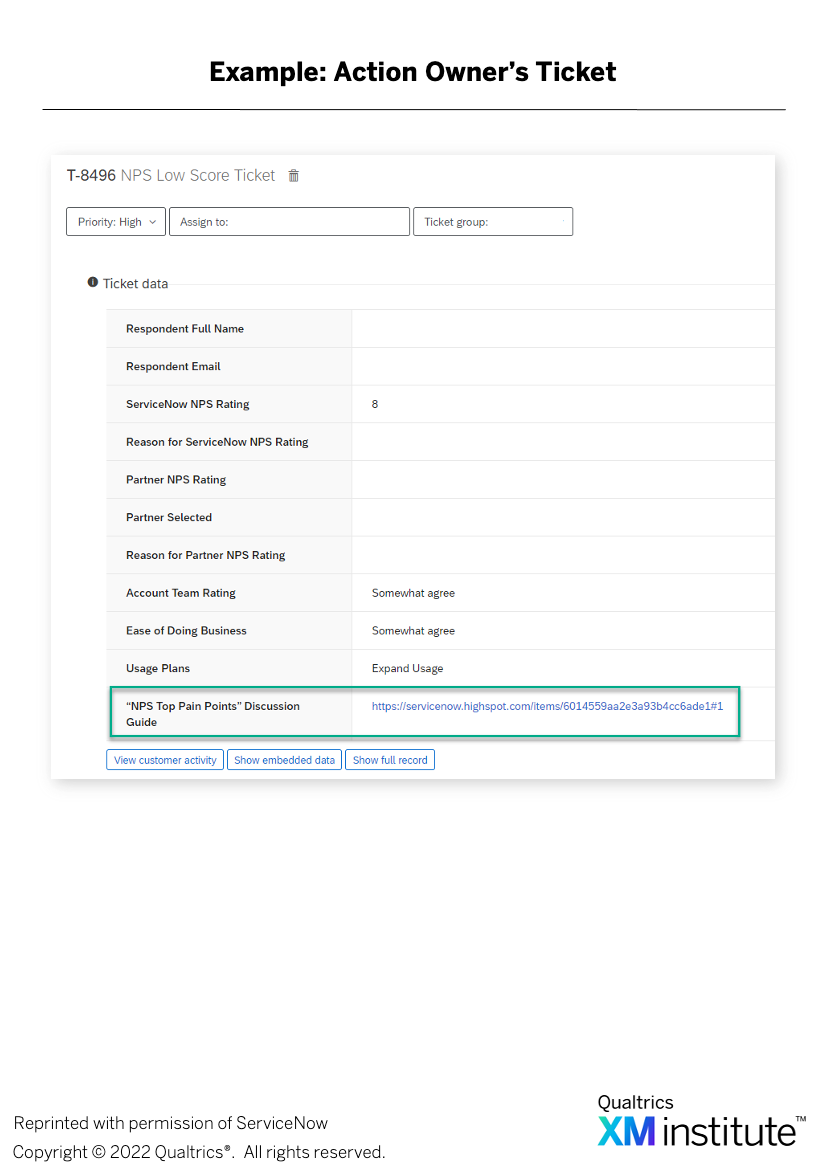Click the Assign to field
The height and width of the screenshot is (1175, 826).
click(x=289, y=222)
